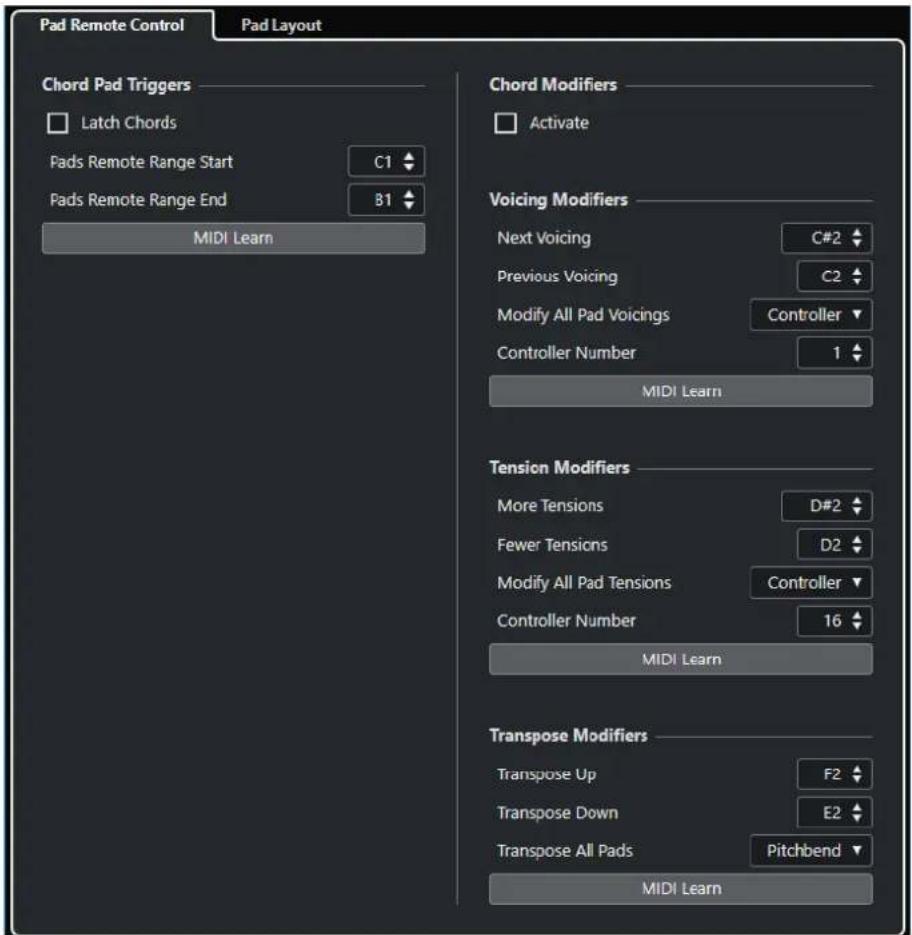Click the More Tensions value D#2
This screenshot has height=935, width=912.
(x=826, y=506)
